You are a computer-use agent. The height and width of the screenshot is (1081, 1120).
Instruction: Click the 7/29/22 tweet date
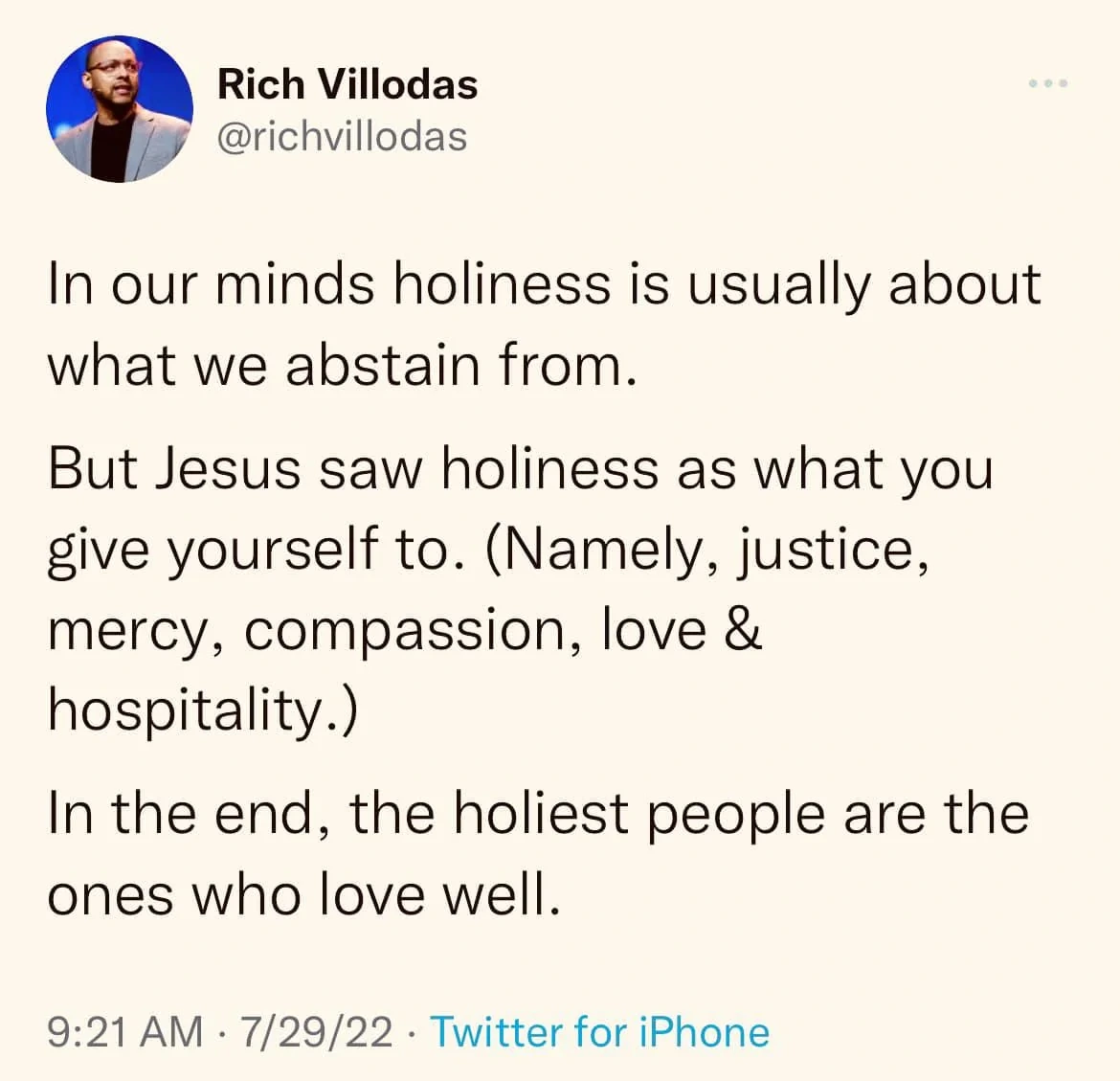[317, 1032]
